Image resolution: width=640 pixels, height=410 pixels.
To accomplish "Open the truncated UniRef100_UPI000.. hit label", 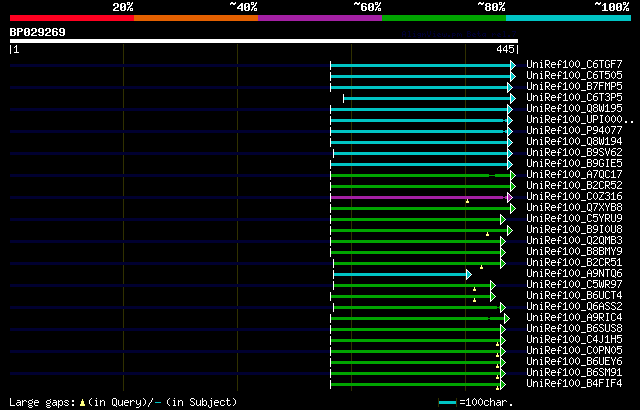I will click(x=580, y=120).
